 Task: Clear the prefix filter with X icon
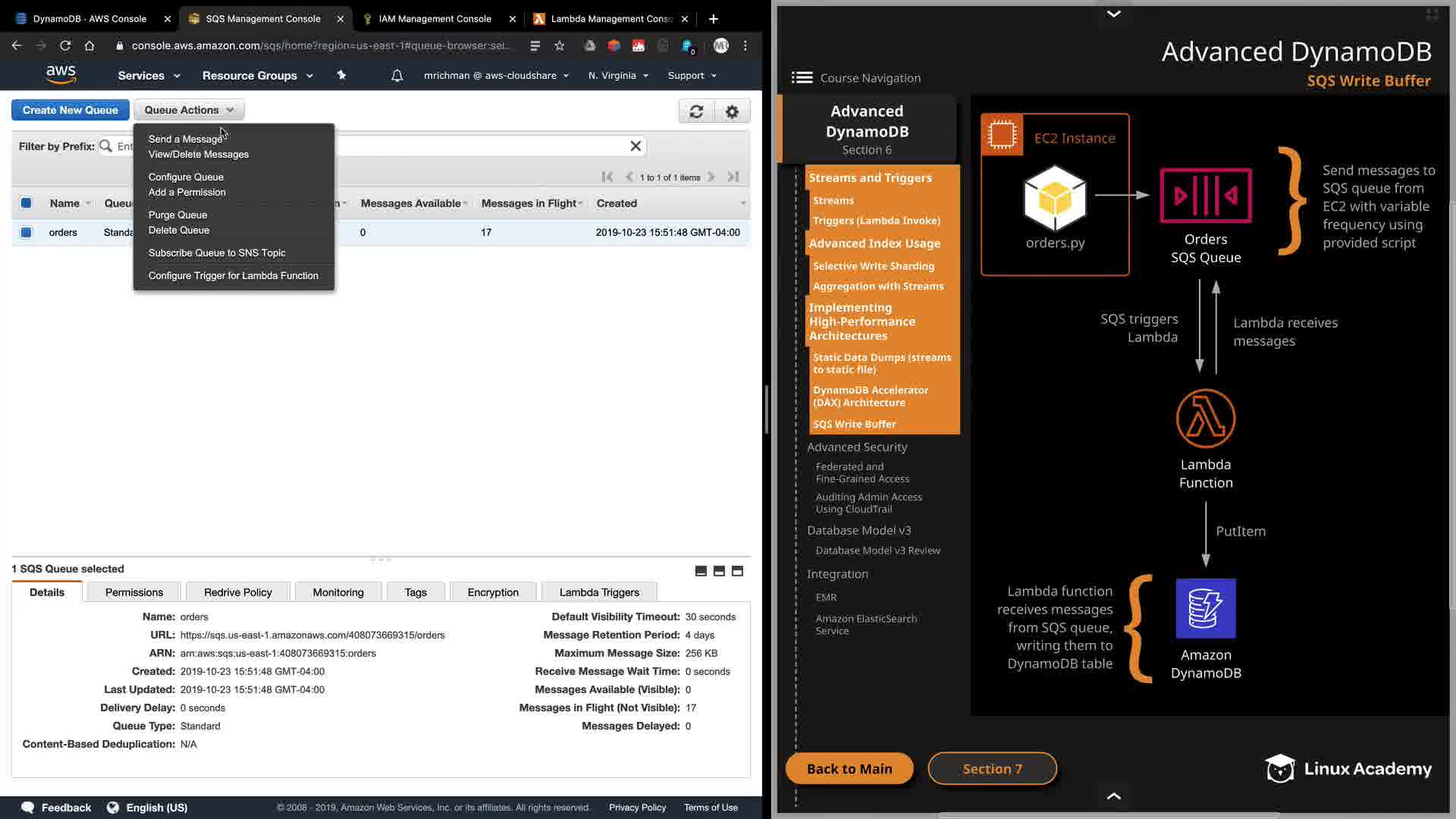[635, 146]
